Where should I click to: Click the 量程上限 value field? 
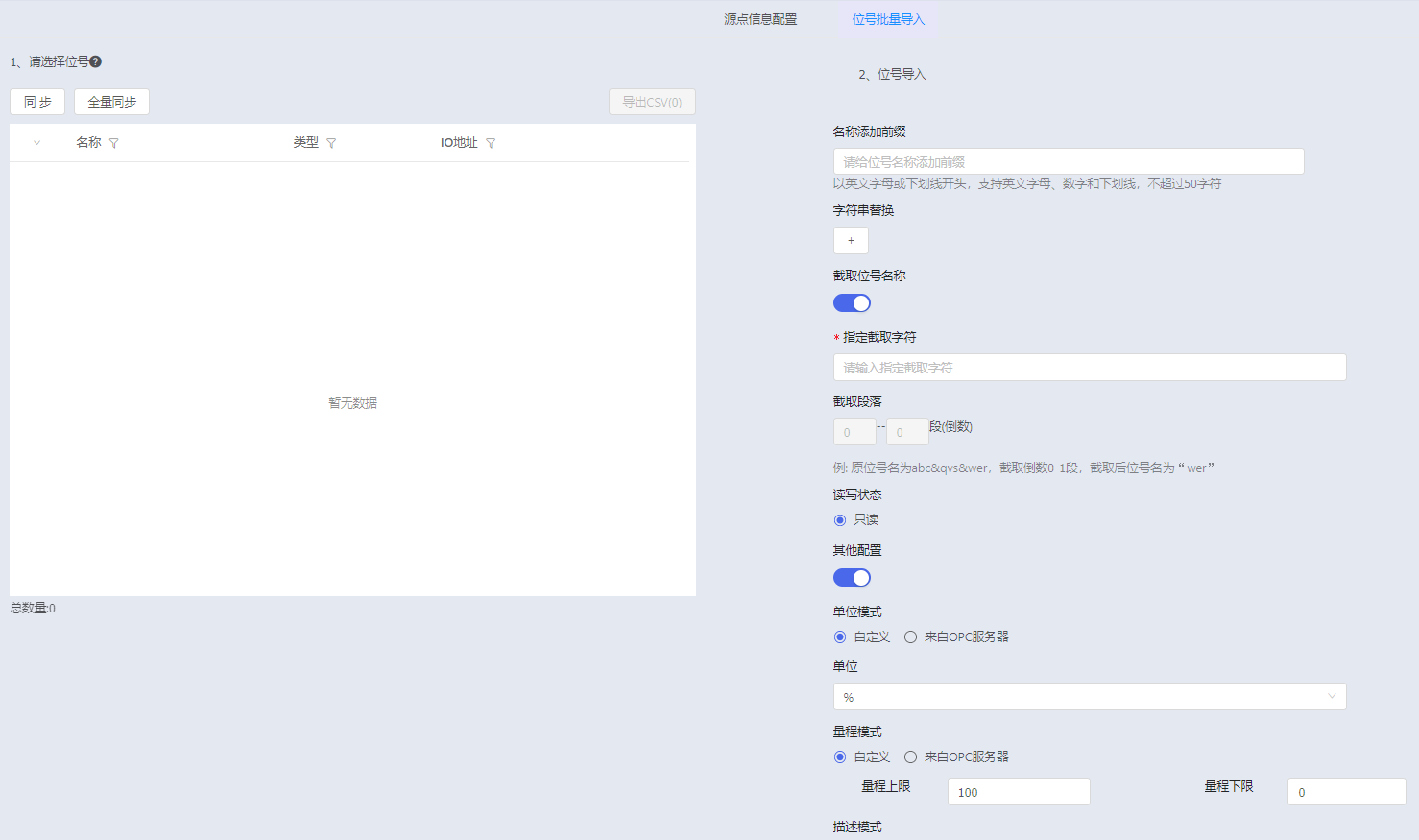[1018, 792]
